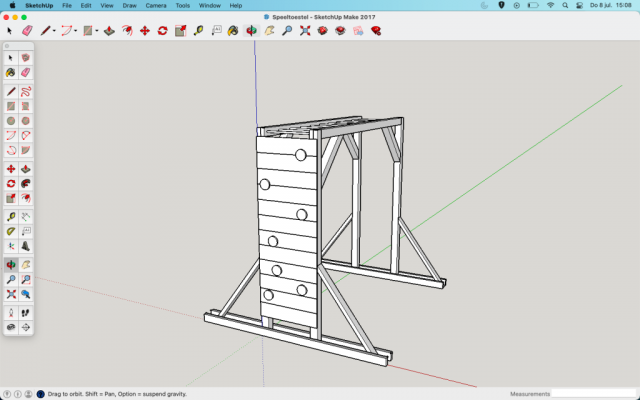Select Position Camera tool in side palette

[11, 313]
